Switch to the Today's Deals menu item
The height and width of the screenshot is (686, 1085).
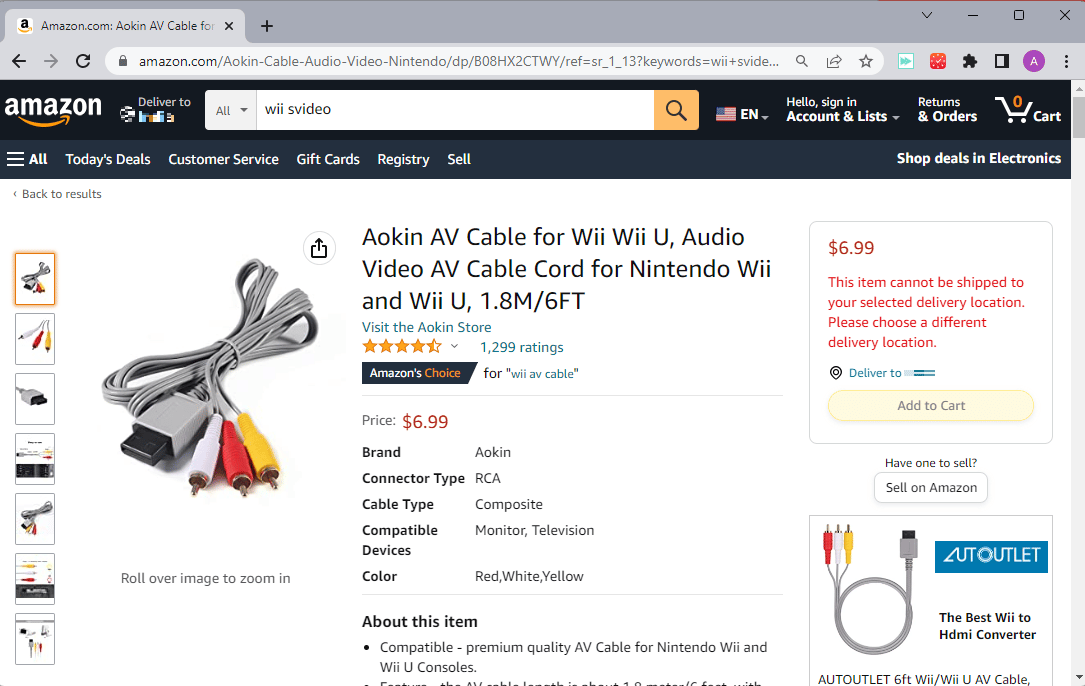(x=107, y=159)
